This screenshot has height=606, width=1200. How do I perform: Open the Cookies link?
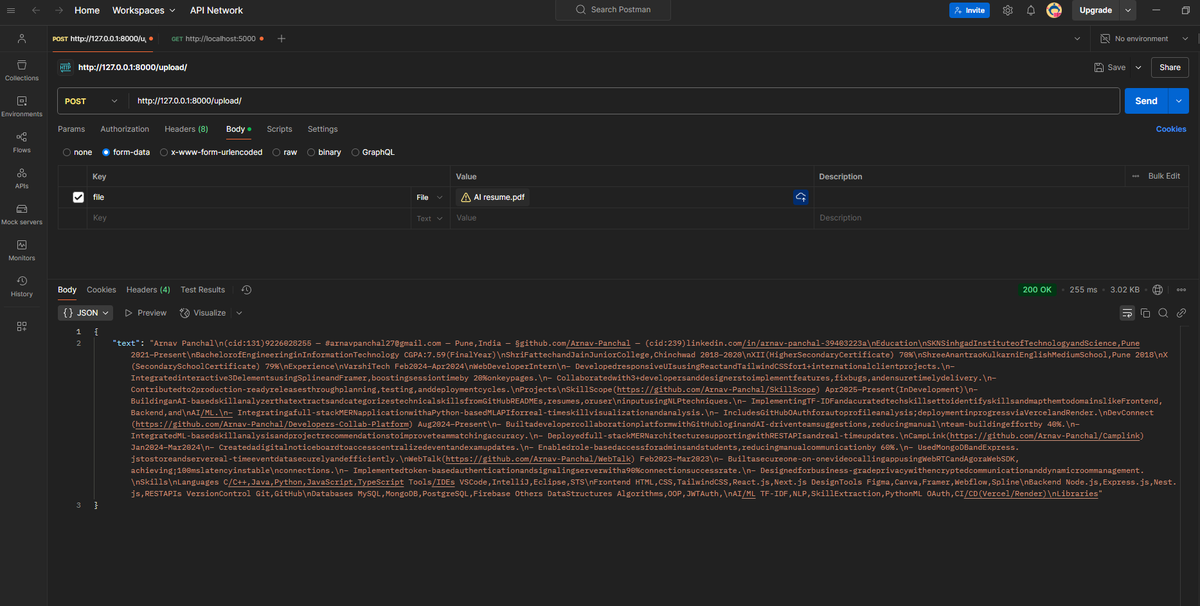[x=1171, y=129]
